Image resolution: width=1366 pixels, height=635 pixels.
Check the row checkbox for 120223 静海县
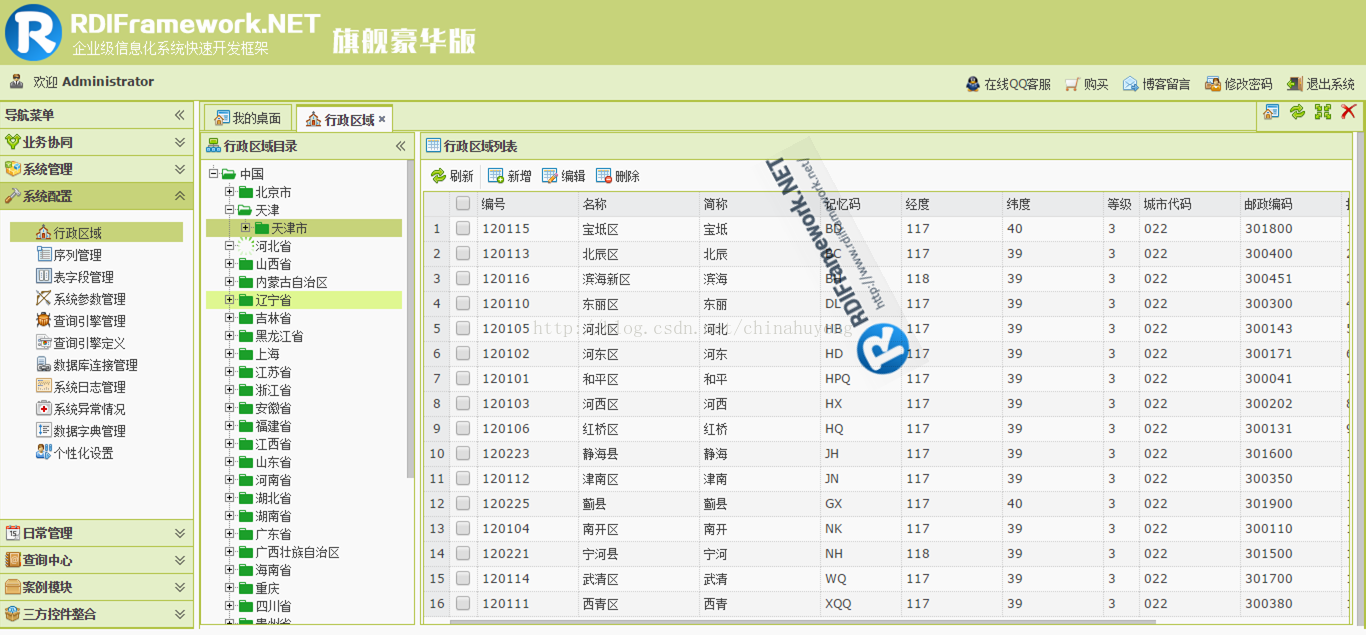pos(463,453)
